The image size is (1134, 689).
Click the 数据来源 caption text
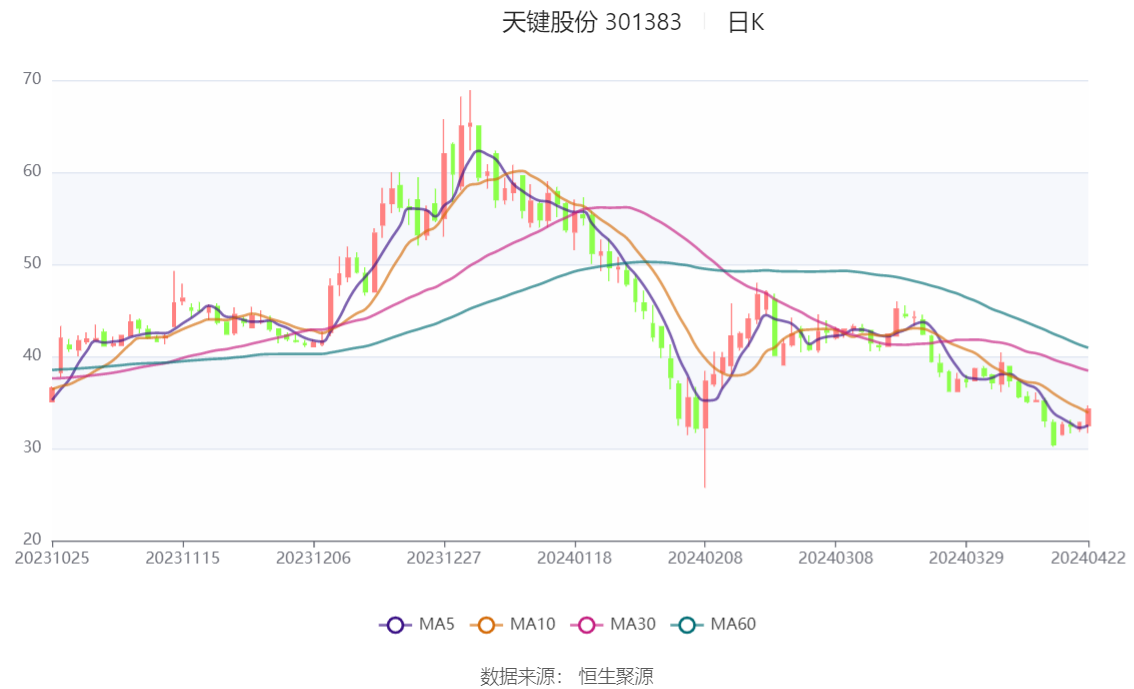[x=520, y=677]
